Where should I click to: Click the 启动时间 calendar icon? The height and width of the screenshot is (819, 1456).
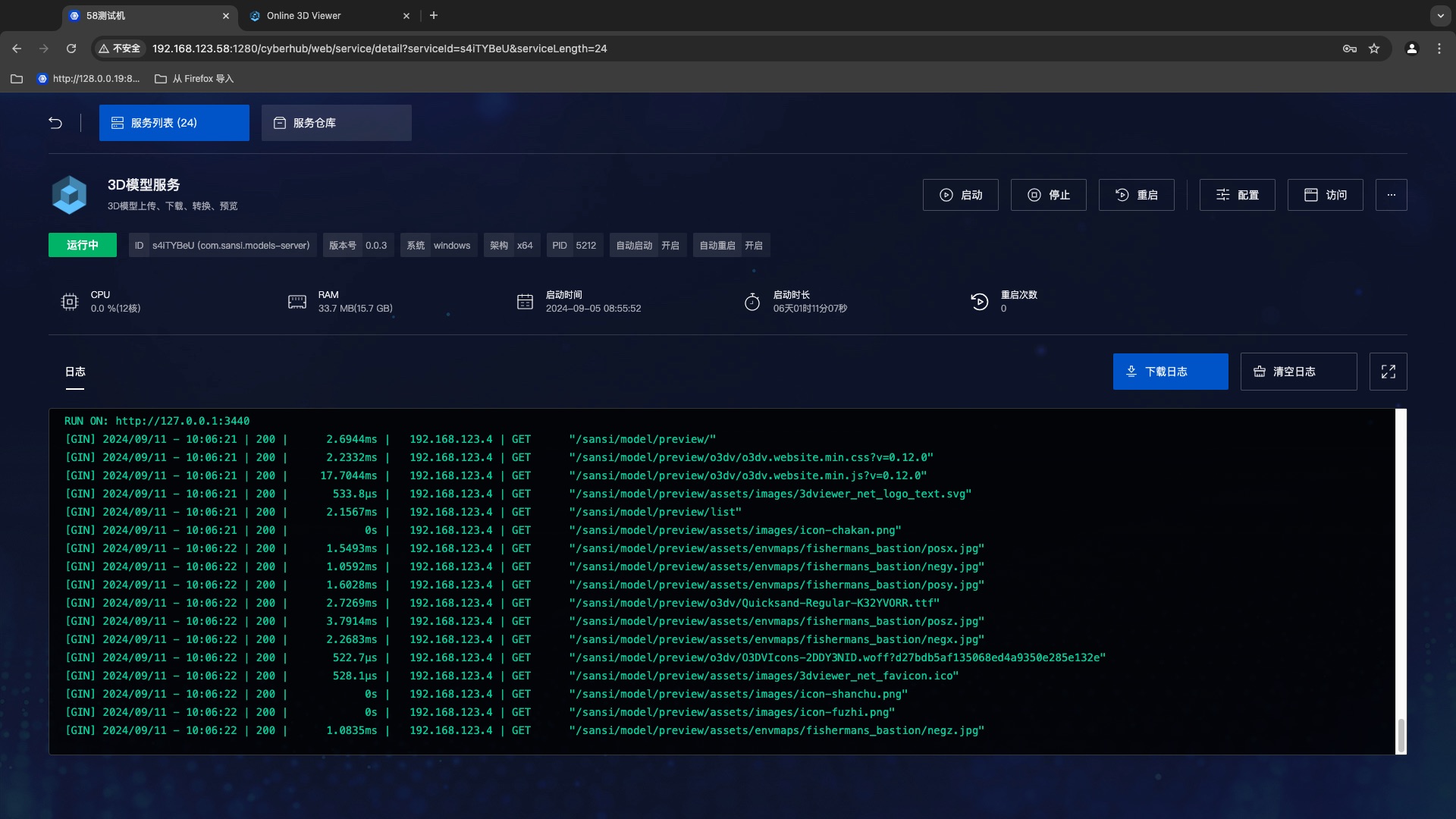pos(525,302)
